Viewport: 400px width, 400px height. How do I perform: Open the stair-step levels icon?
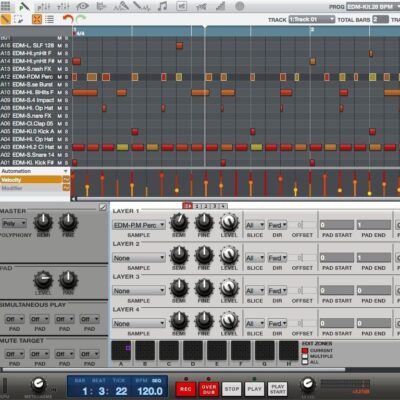point(220,6)
